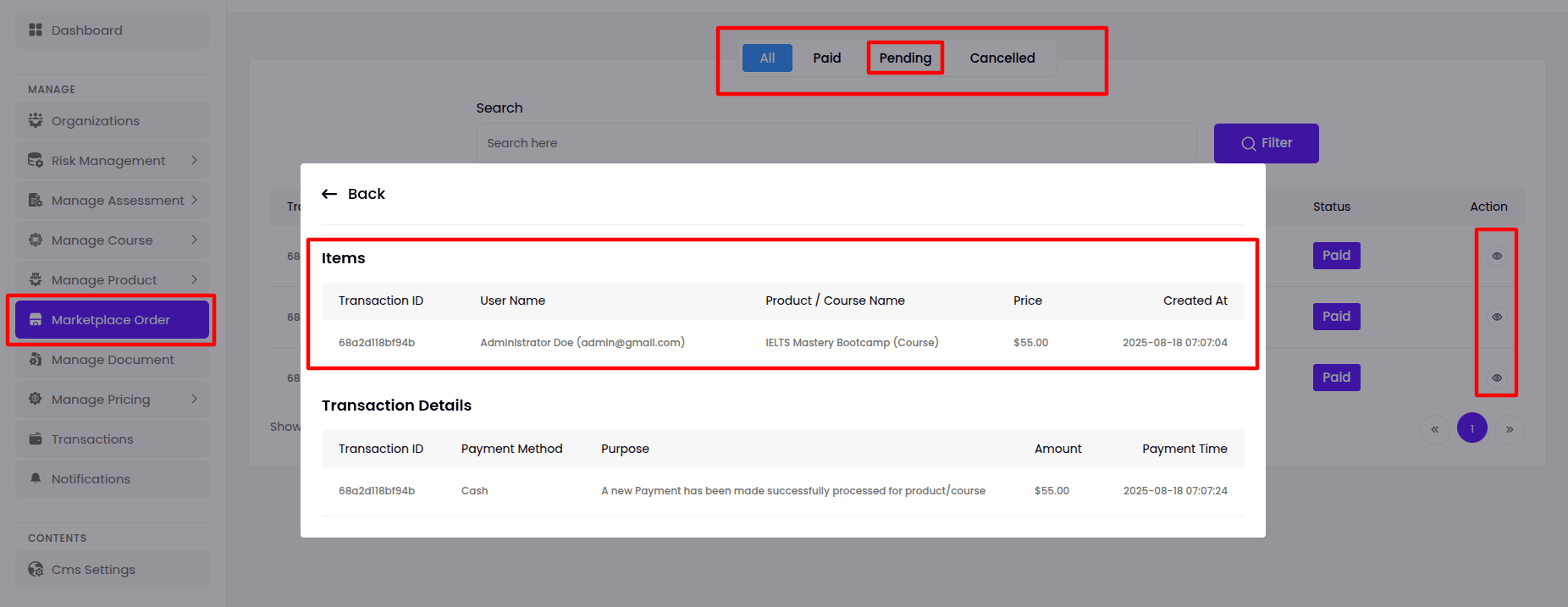Click the Dashboard grid icon

(36, 30)
